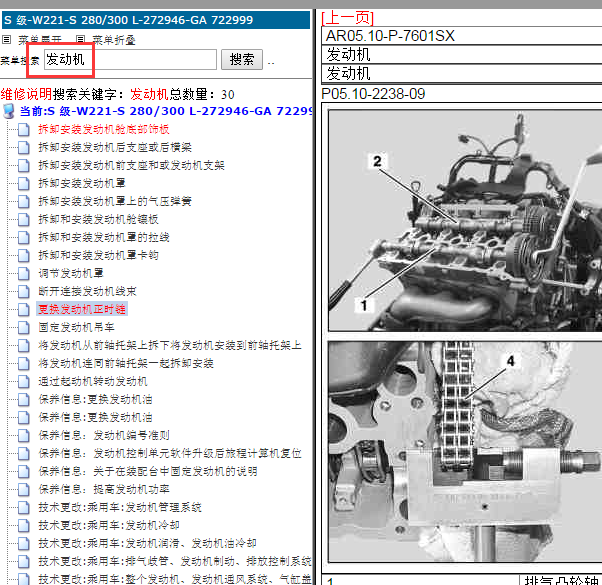602x585 pixels.
Task: Open 保养信息: 发动机控制单元软件升级后旅程计算机复位
Action: tap(170, 454)
